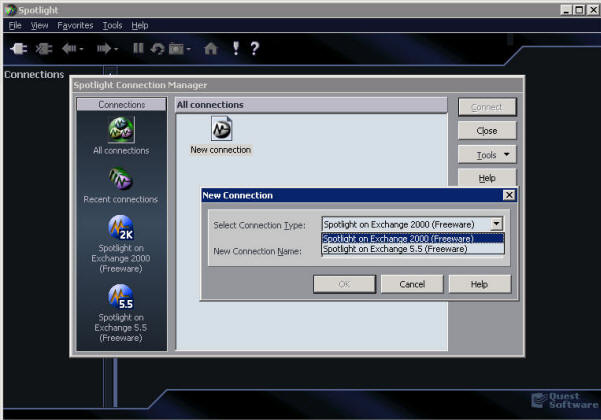Click Help in New Connection dialog
Screen dimensions: 601x420
click(x=479, y=284)
